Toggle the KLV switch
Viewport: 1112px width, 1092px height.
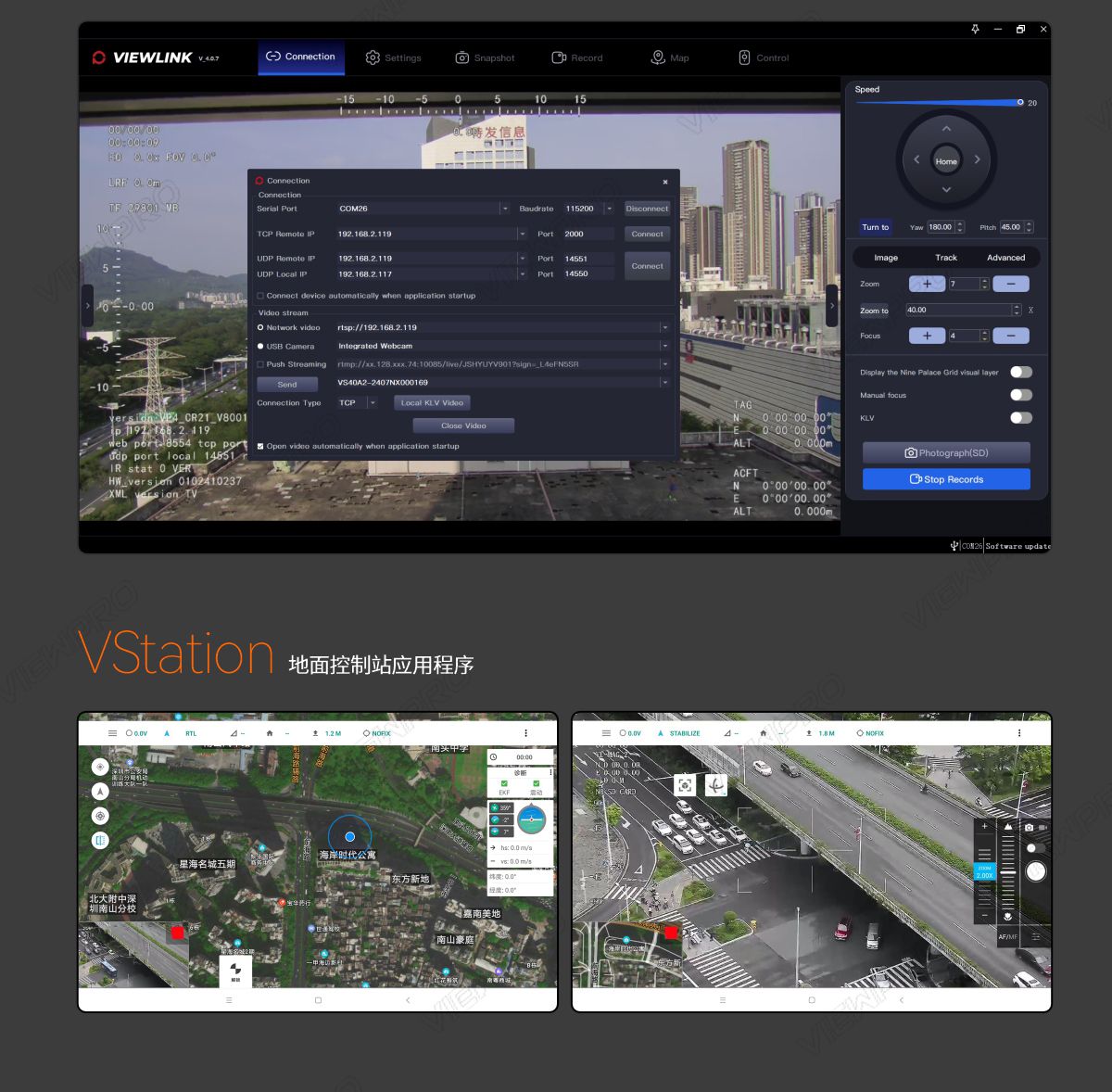pyautogui.click(x=1021, y=417)
